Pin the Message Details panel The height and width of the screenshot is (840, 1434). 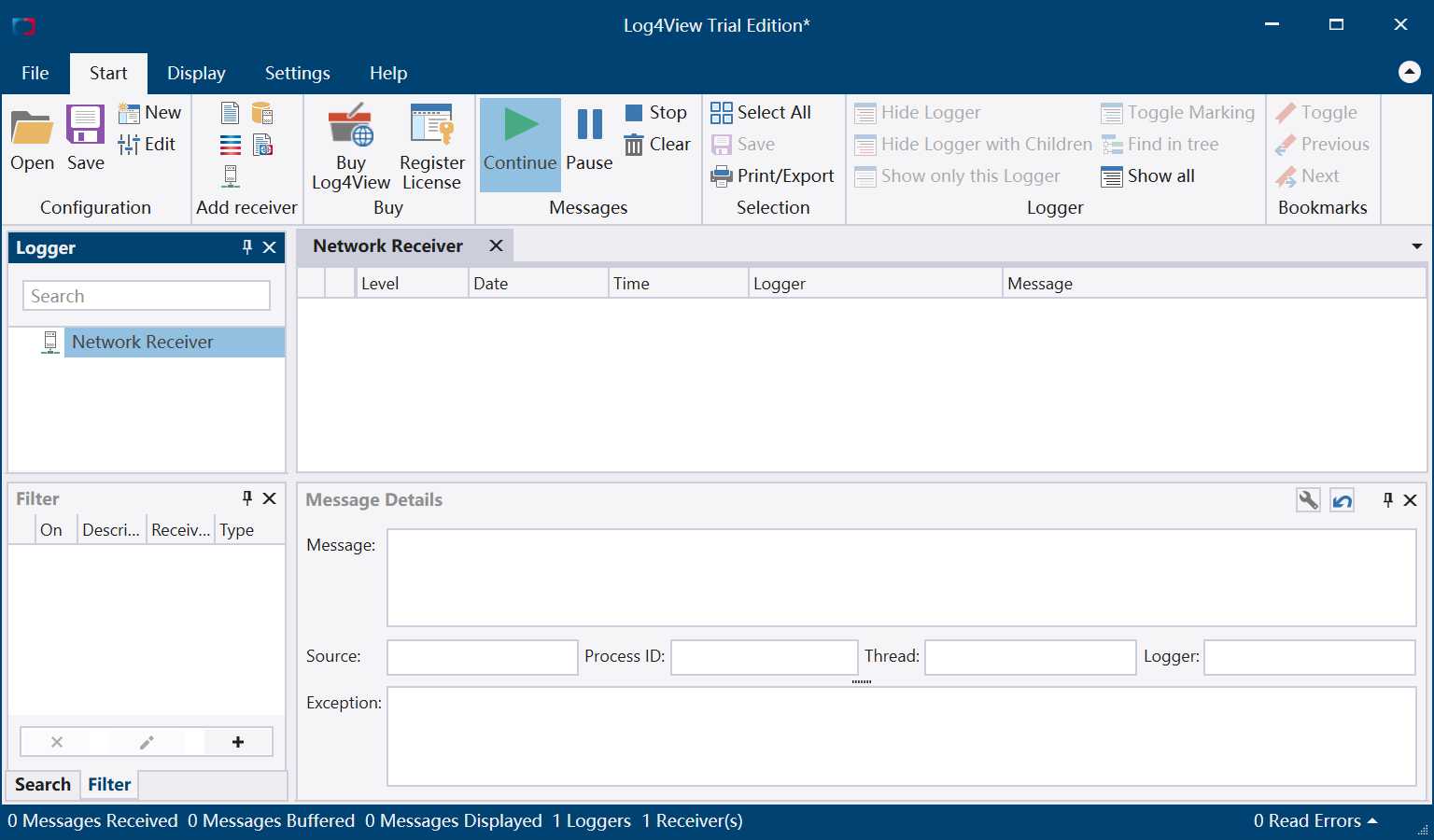(1388, 500)
